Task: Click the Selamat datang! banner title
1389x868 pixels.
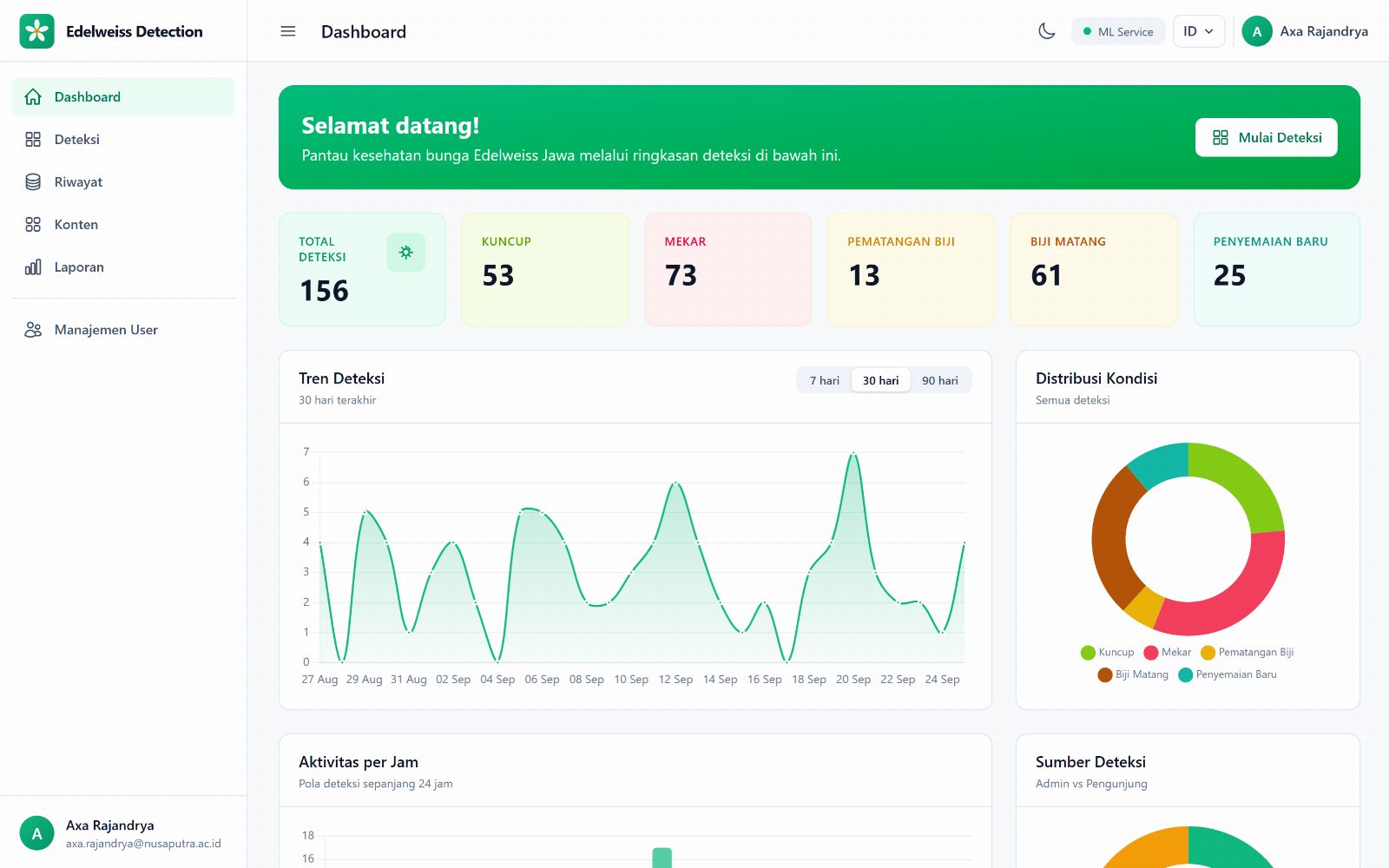Action: coord(391,126)
